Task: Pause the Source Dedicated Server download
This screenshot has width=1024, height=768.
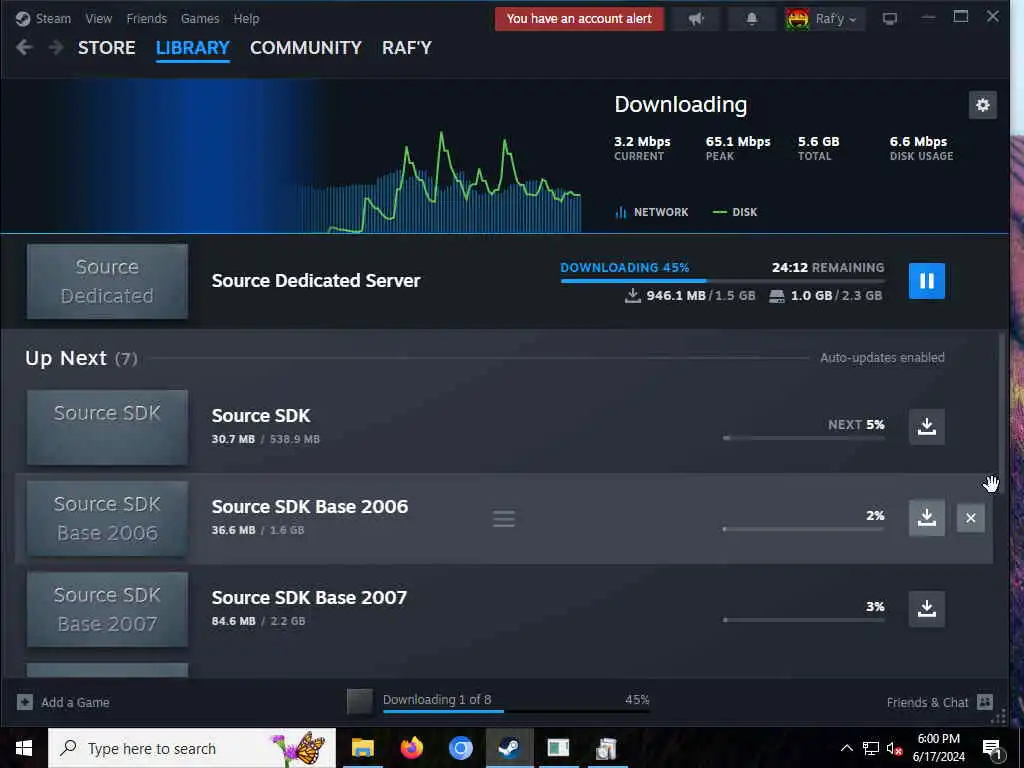Action: (x=927, y=281)
